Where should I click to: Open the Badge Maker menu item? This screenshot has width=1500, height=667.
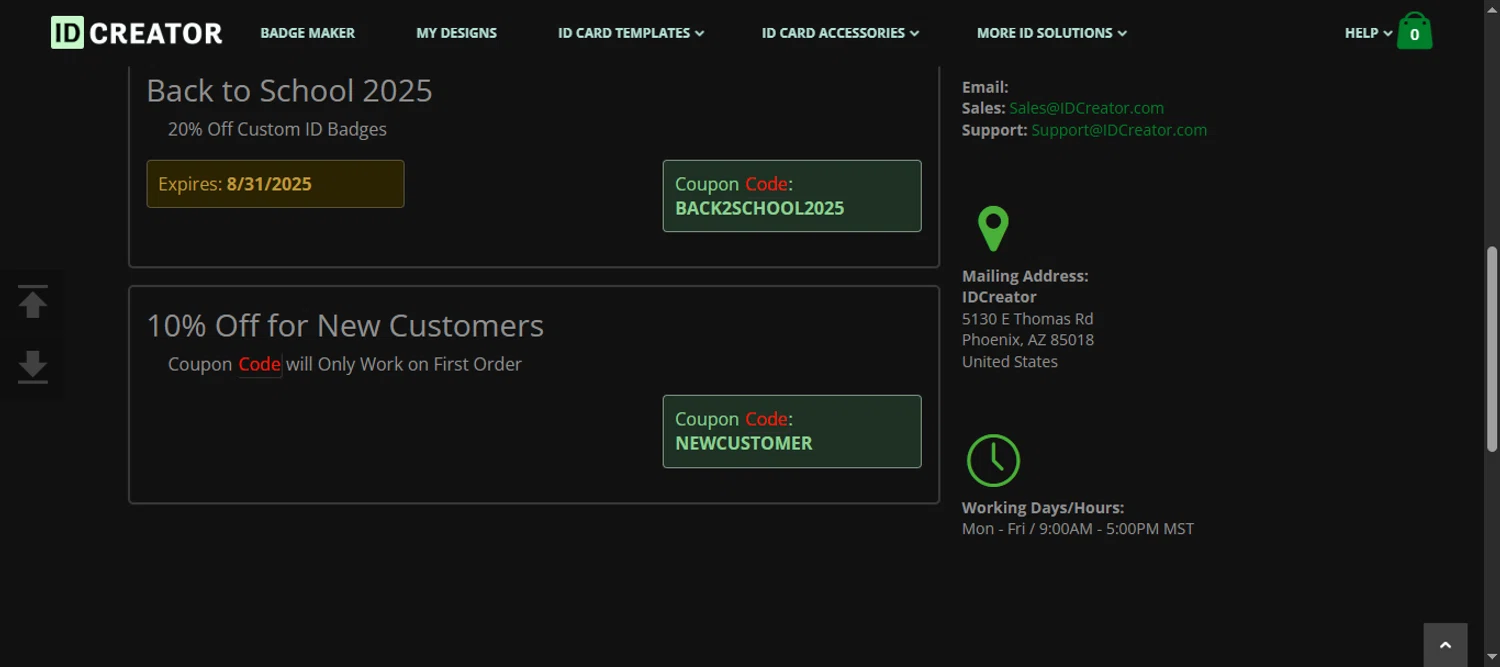pos(307,33)
